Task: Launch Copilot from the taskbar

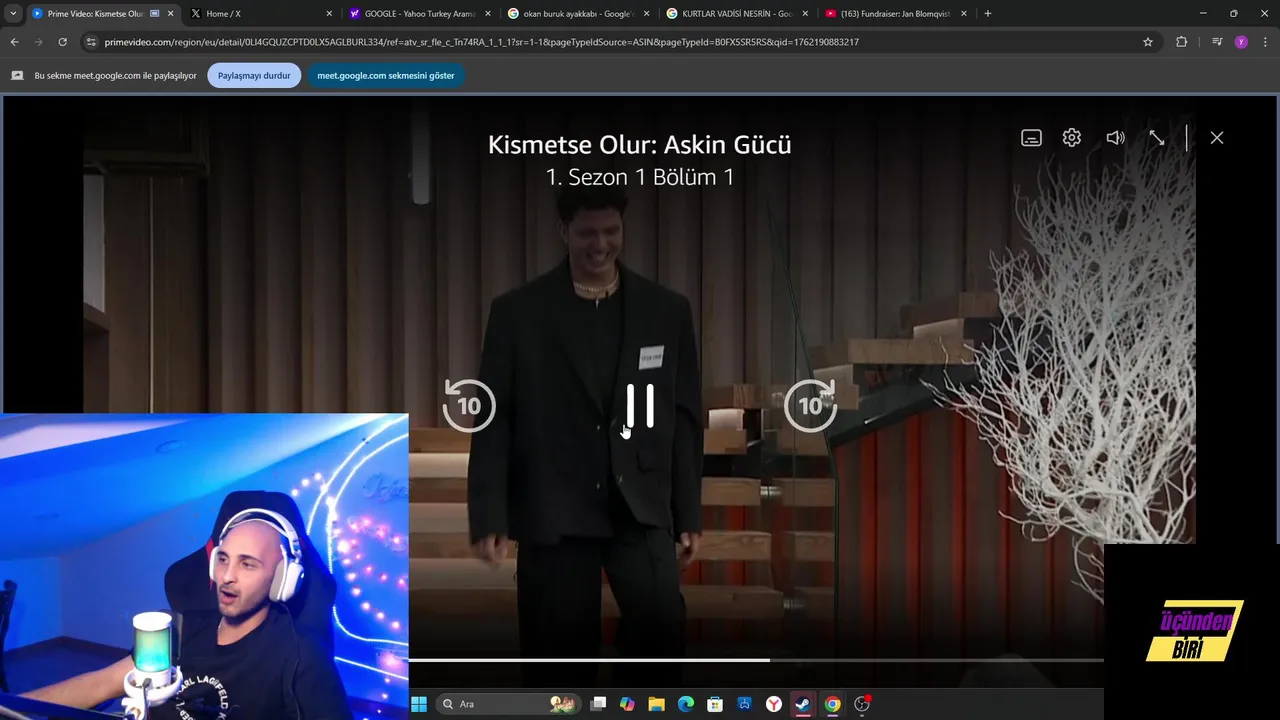Action: pos(627,704)
